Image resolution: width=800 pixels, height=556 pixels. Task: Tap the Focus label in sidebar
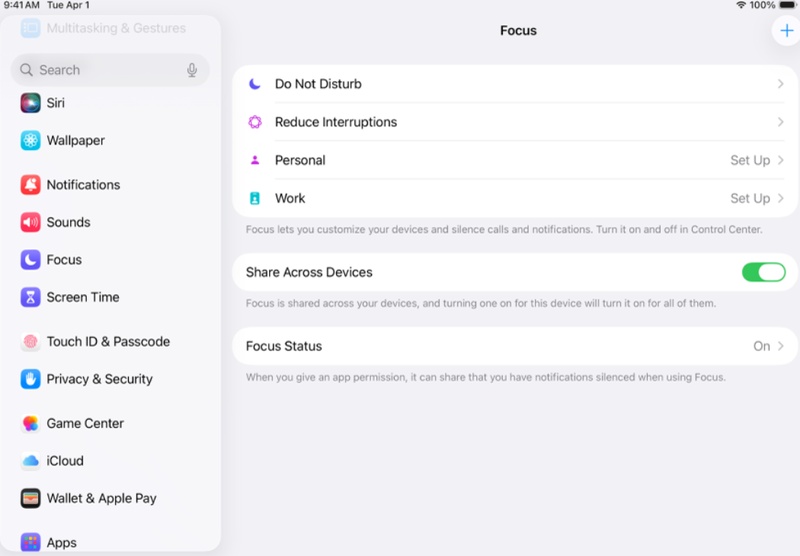[64, 260]
